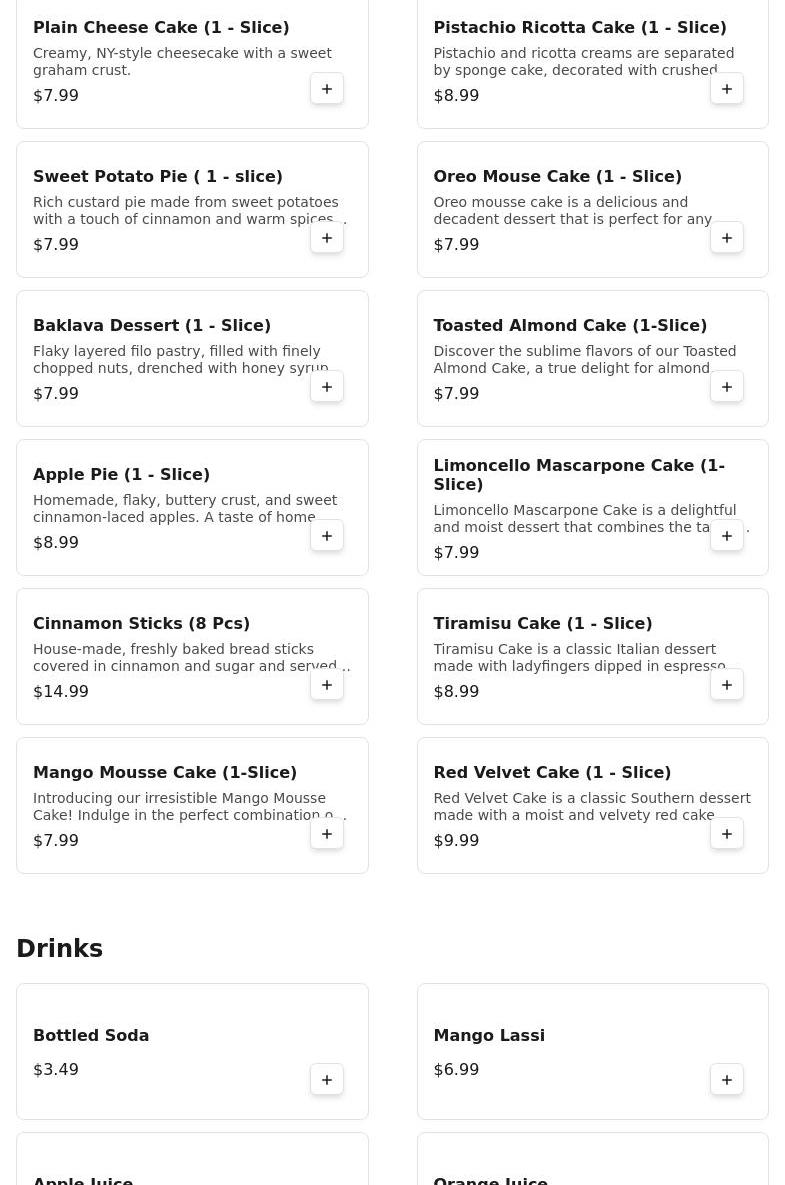Add Apple Pie slice via plus icon
Viewport: 785px width, 1185px height.
326,535
